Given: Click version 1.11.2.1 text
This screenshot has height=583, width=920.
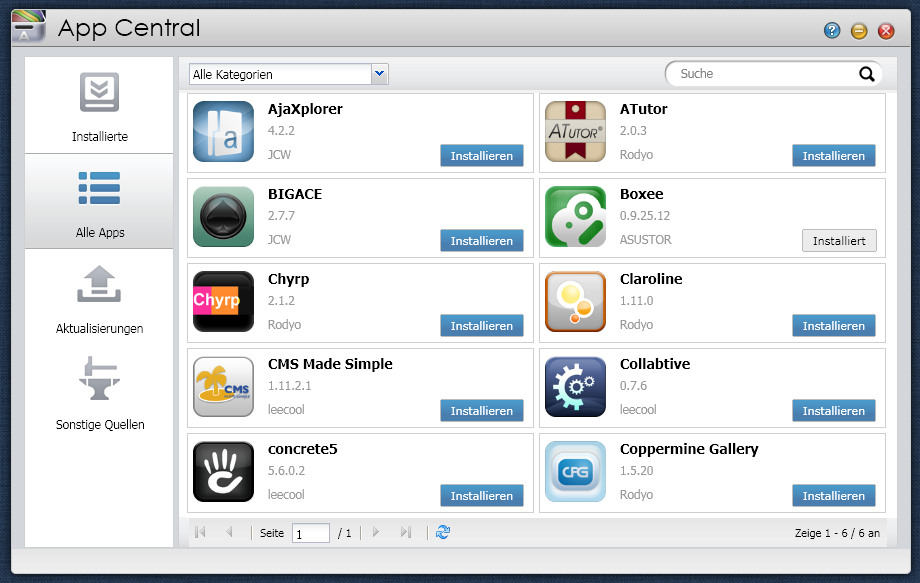Looking at the screenshot, I should click(x=290, y=385).
